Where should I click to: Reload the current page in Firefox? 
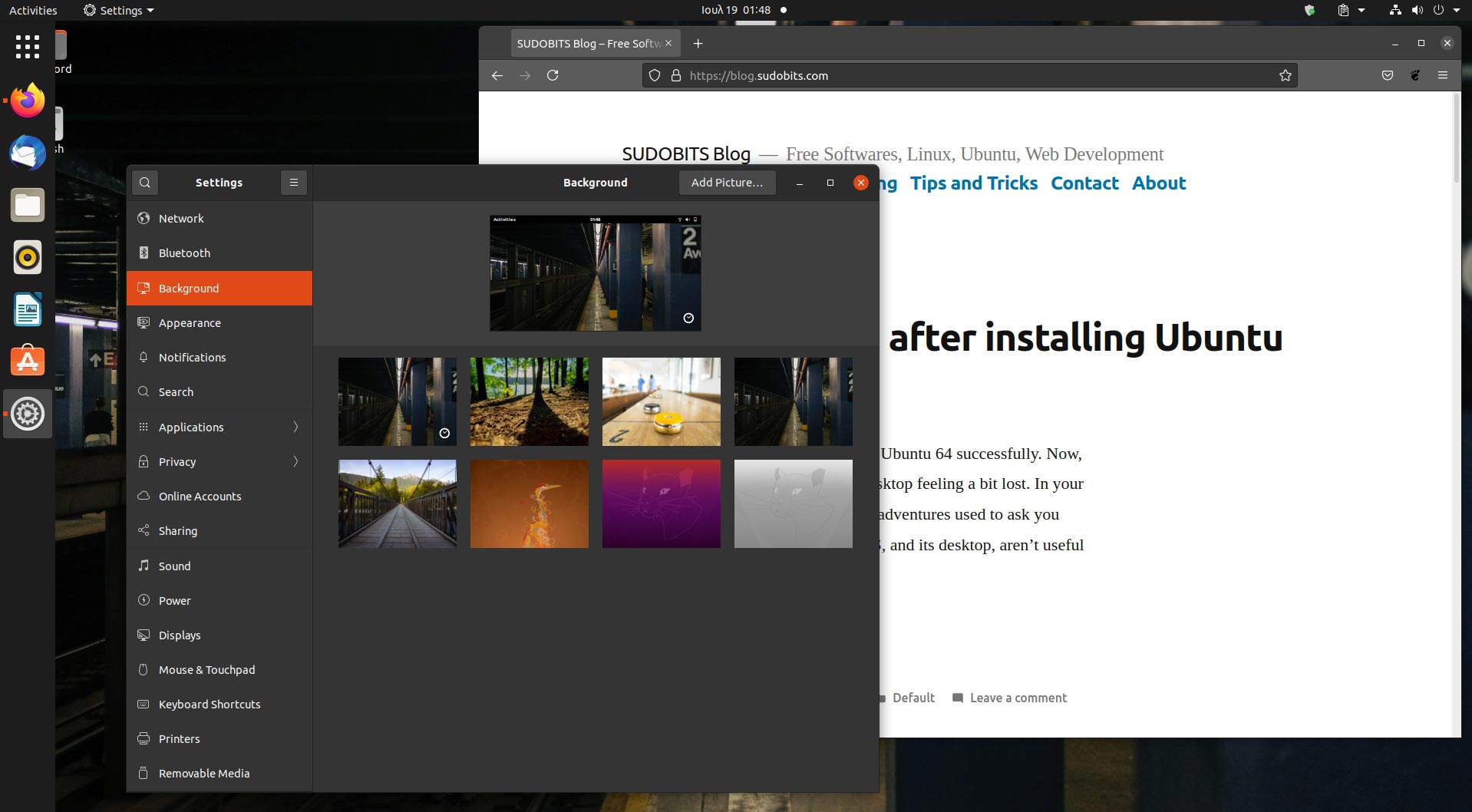[553, 75]
